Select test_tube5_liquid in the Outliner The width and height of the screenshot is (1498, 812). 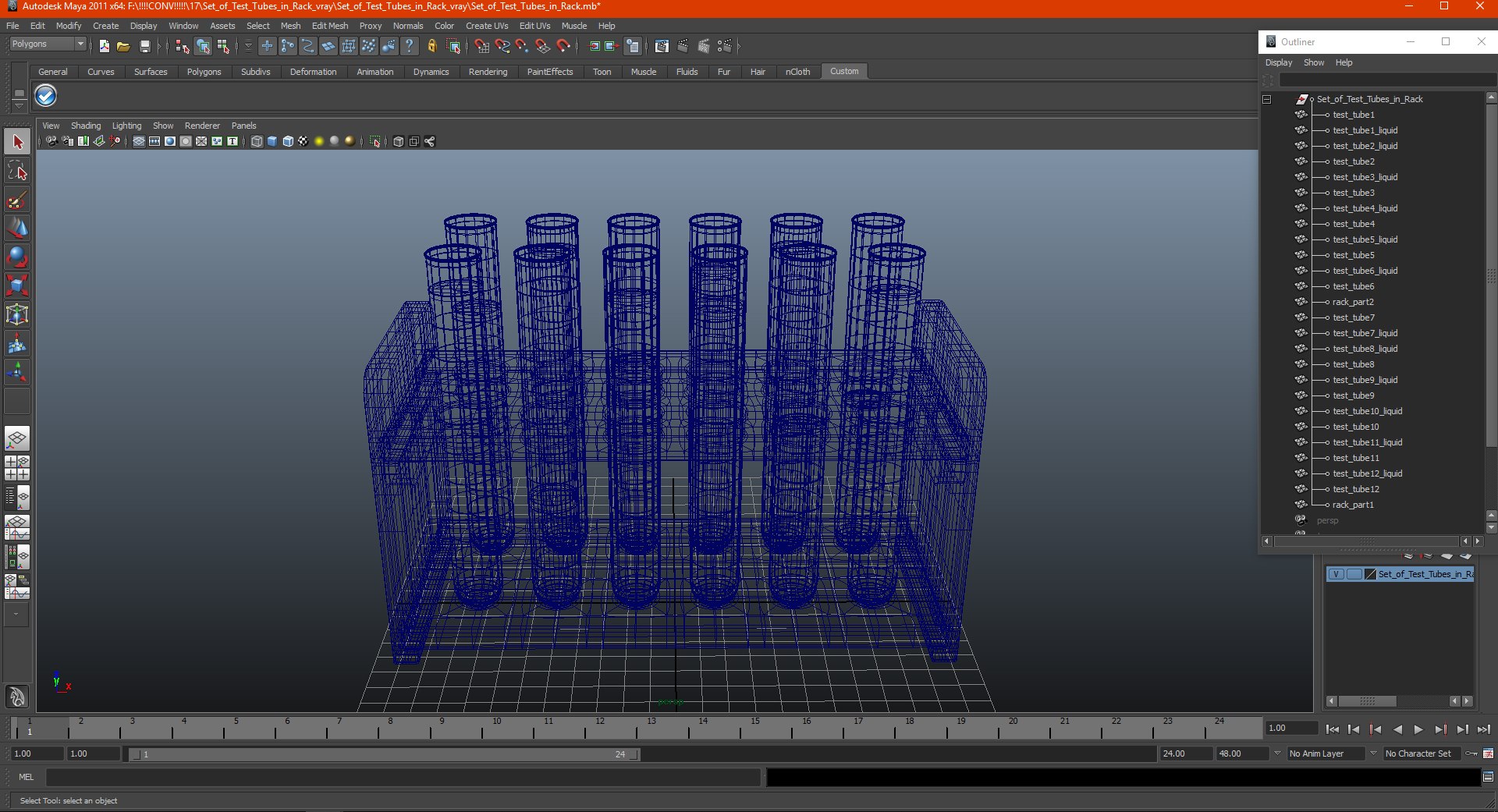1365,239
